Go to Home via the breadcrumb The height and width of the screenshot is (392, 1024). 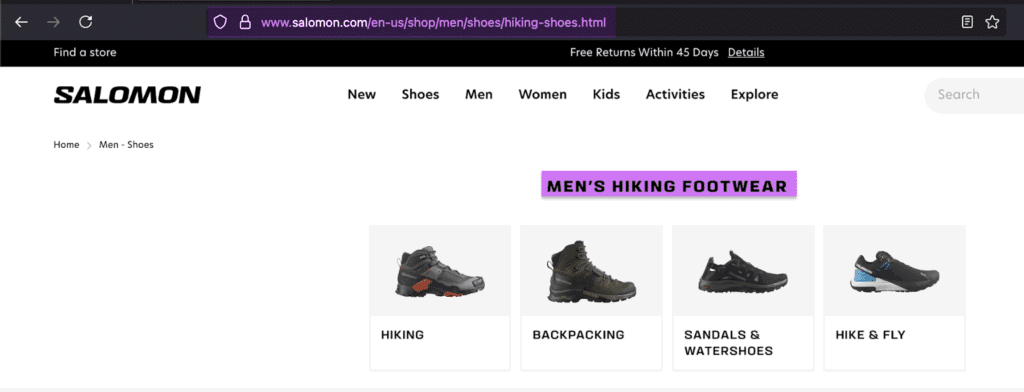[66, 145]
